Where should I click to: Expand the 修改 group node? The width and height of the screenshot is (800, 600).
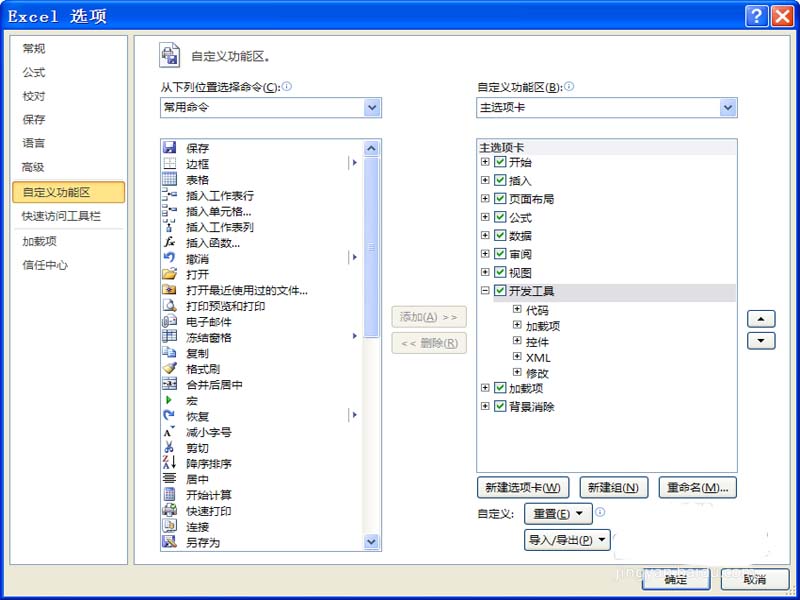point(517,372)
